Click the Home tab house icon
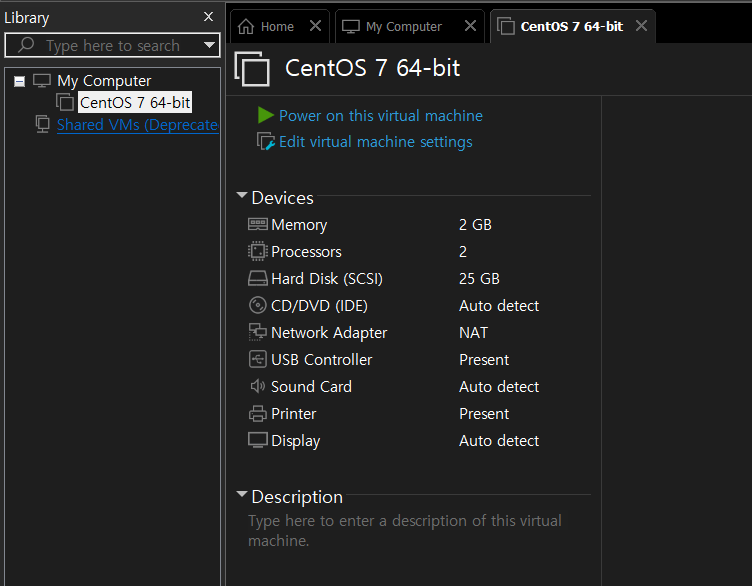The width and height of the screenshot is (752, 586). pyautogui.click(x=246, y=26)
